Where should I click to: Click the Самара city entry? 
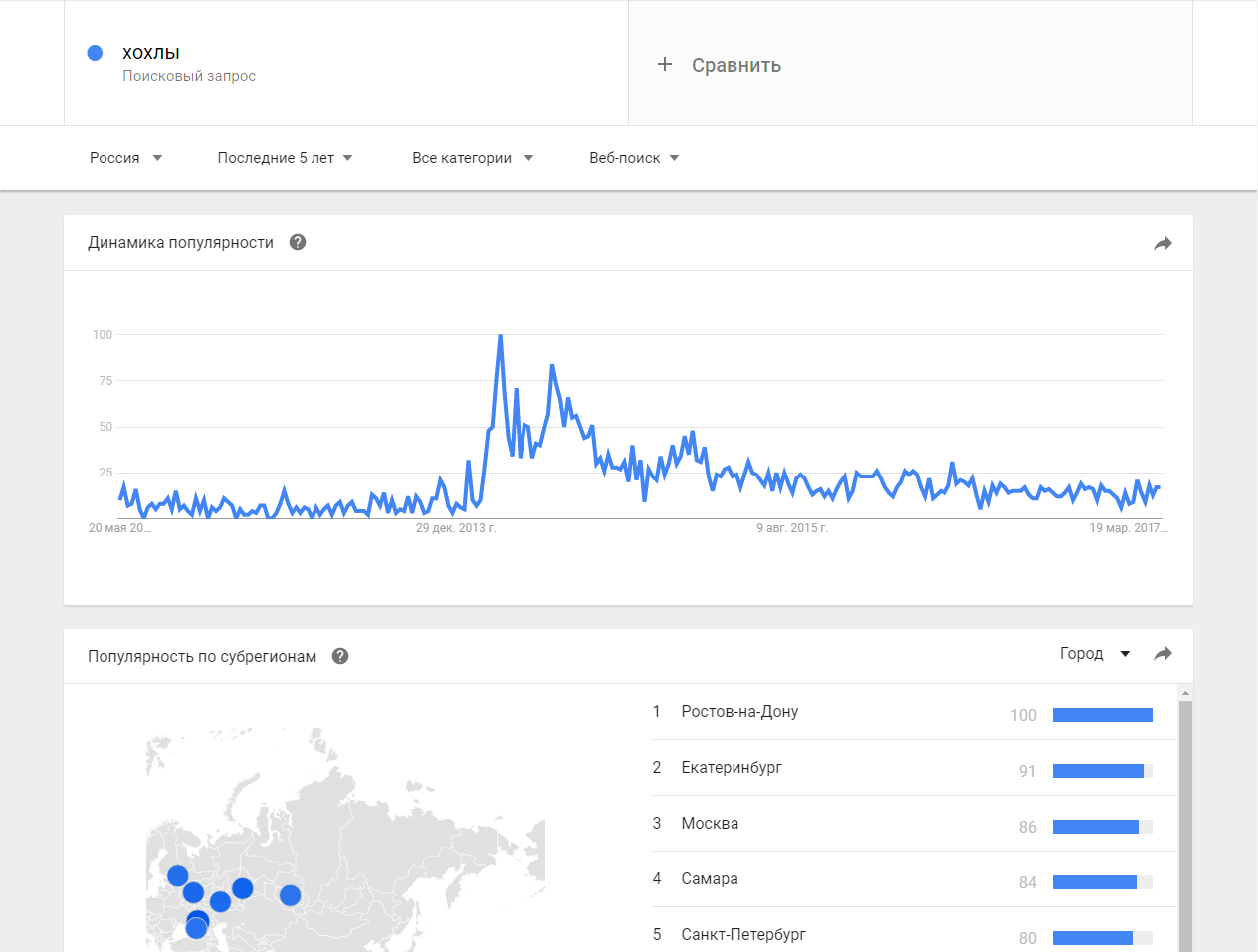pos(710,879)
